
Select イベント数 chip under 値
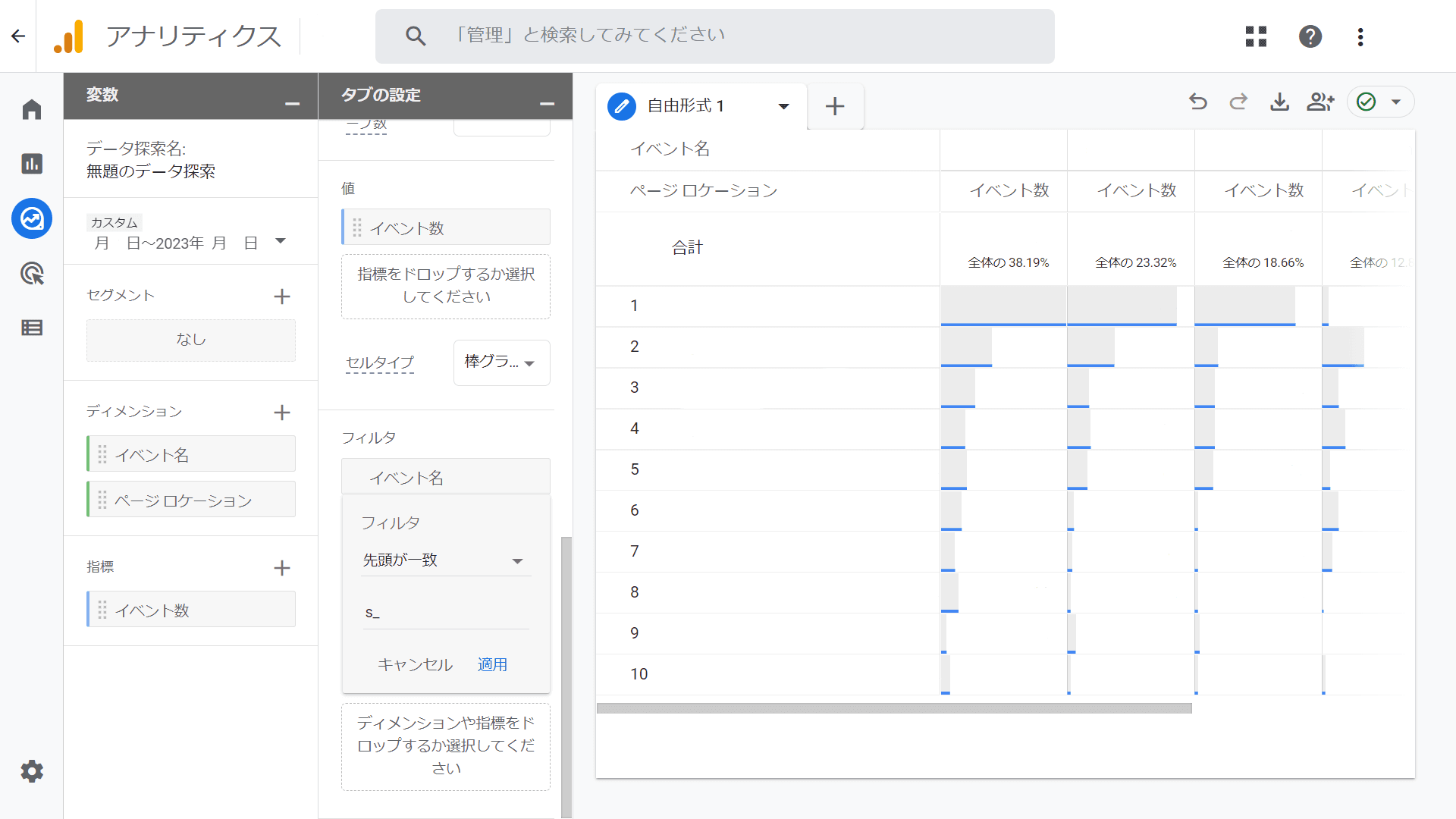tap(446, 227)
